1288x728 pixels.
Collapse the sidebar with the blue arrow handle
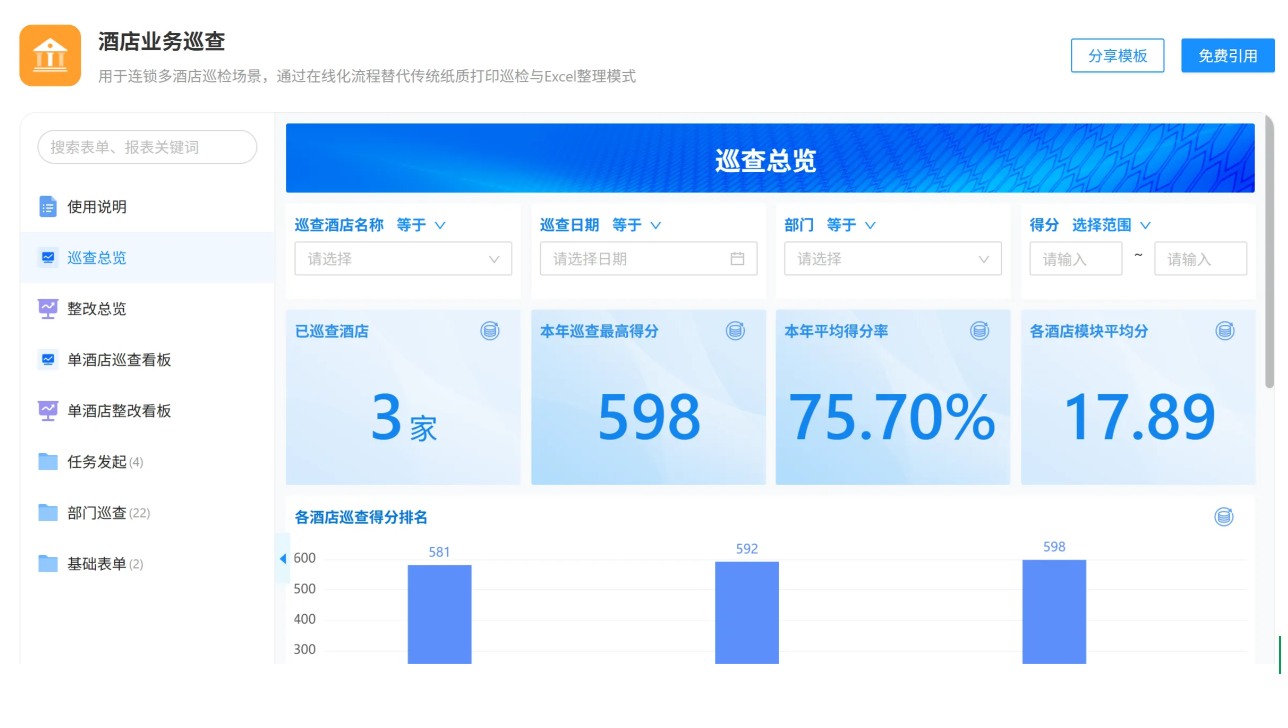pos(282,558)
